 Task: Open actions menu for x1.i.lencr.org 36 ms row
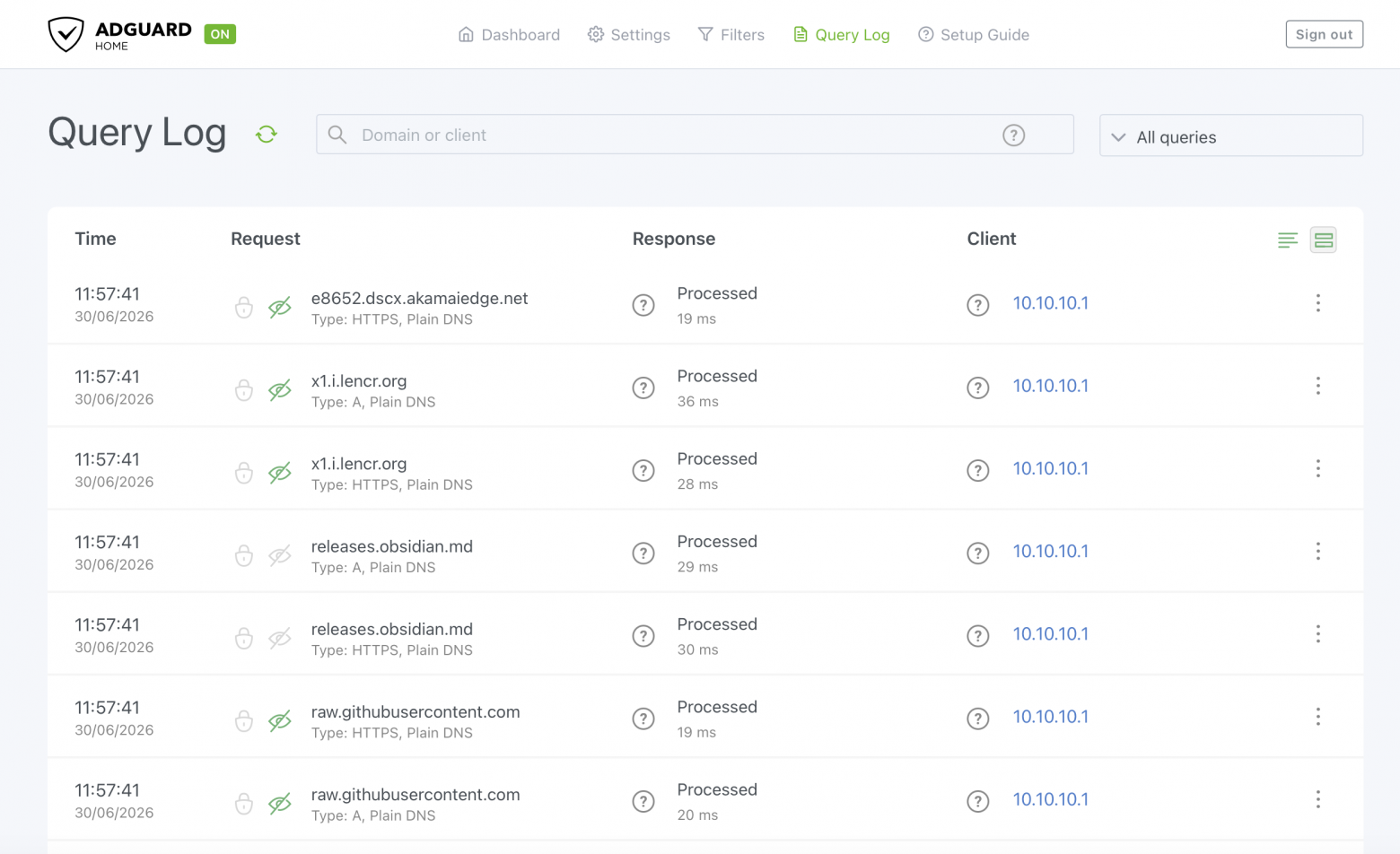pyautogui.click(x=1318, y=386)
